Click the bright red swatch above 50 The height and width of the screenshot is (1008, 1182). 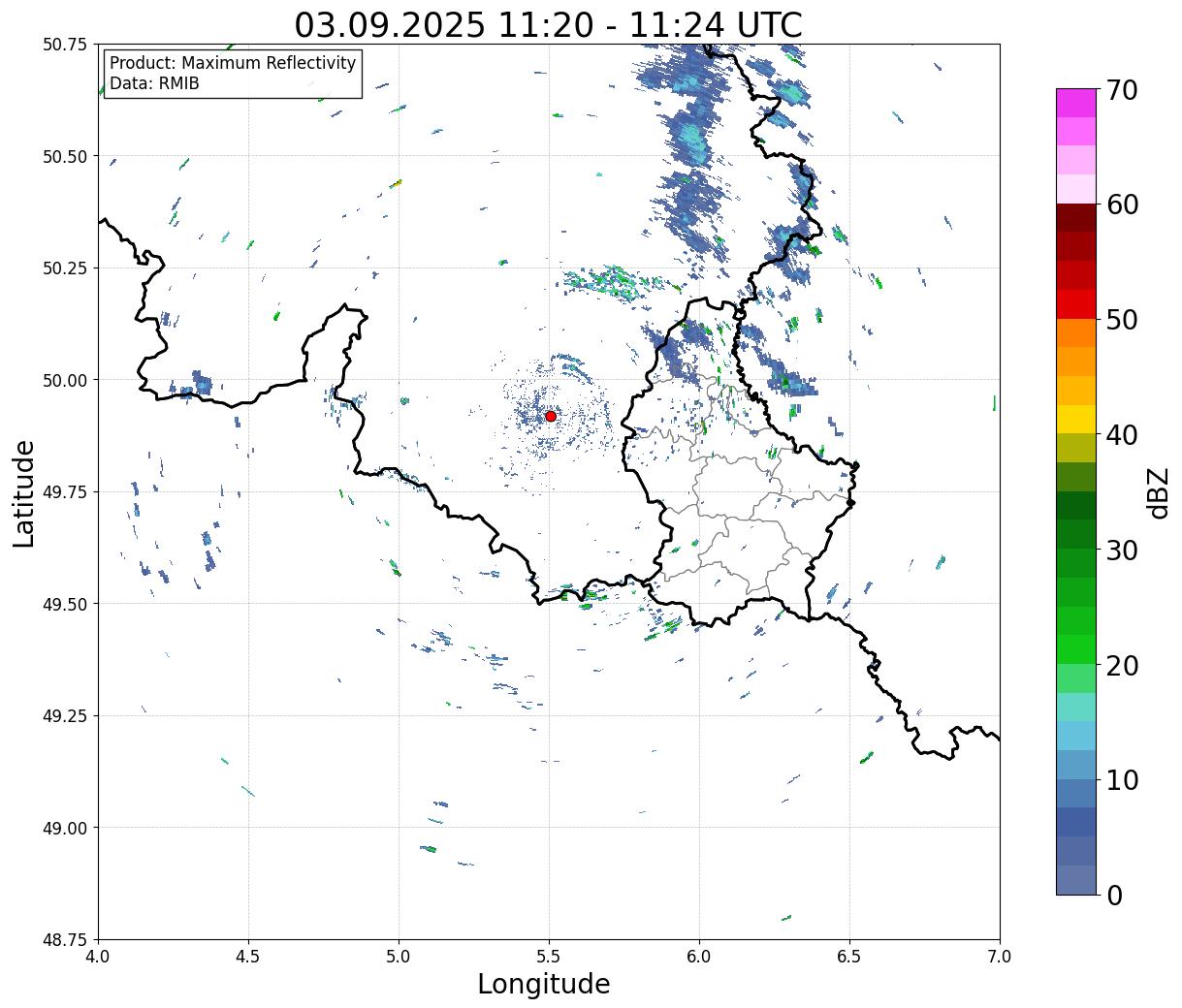1076,304
